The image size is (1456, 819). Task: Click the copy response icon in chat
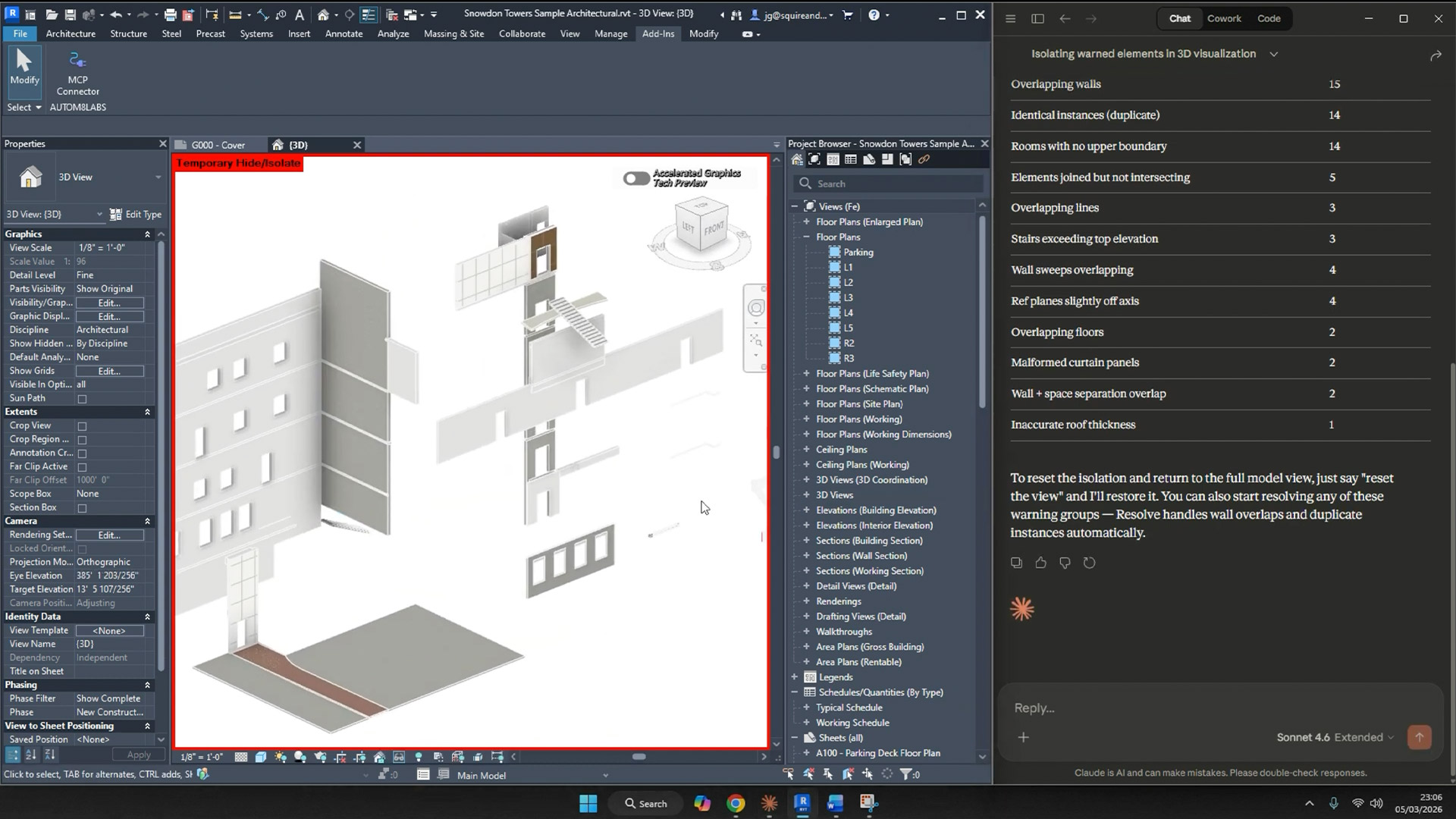pos(1016,563)
